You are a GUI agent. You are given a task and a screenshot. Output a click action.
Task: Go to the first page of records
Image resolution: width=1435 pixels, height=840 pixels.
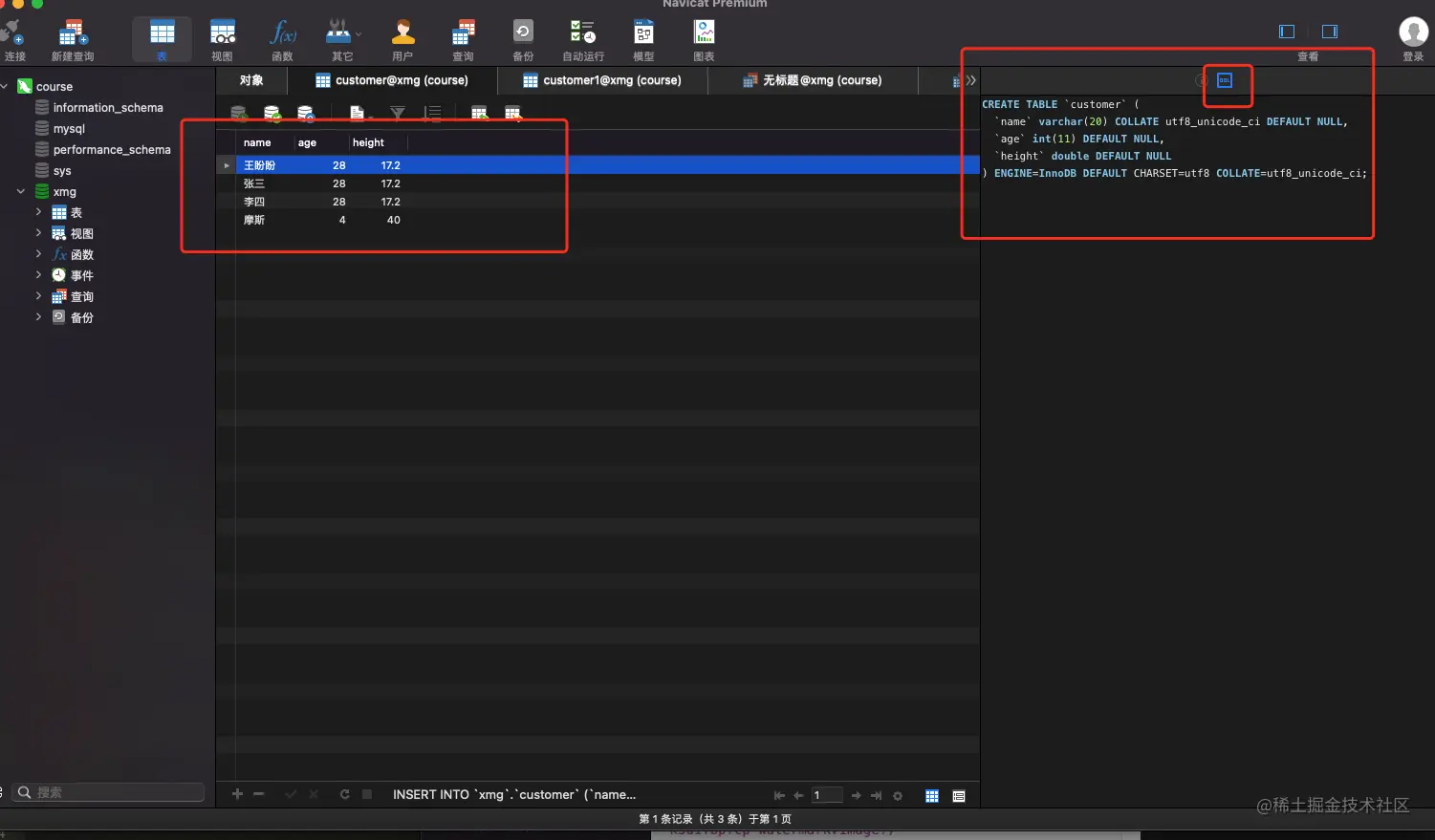point(779,795)
